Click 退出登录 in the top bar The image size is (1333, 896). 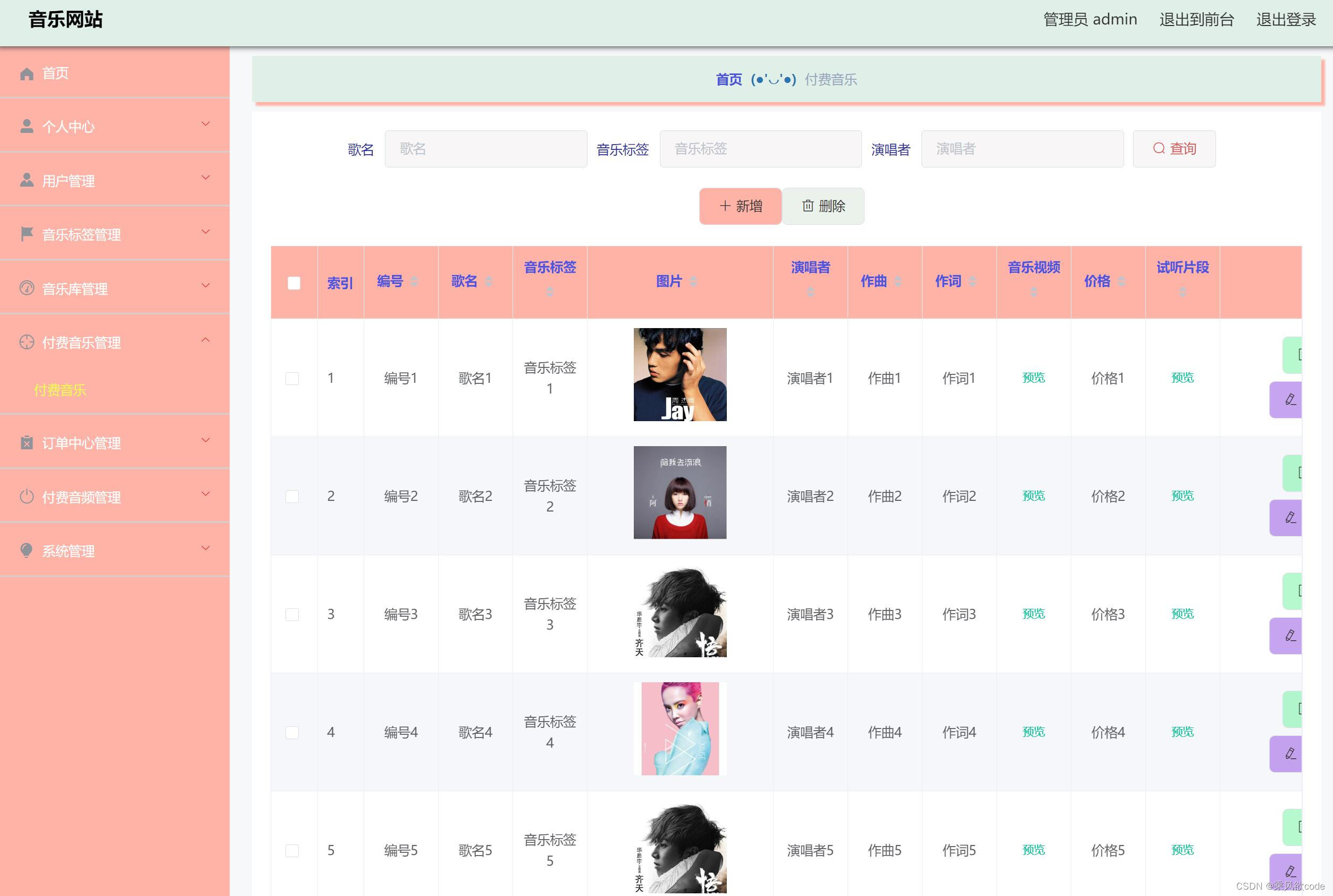(x=1286, y=20)
